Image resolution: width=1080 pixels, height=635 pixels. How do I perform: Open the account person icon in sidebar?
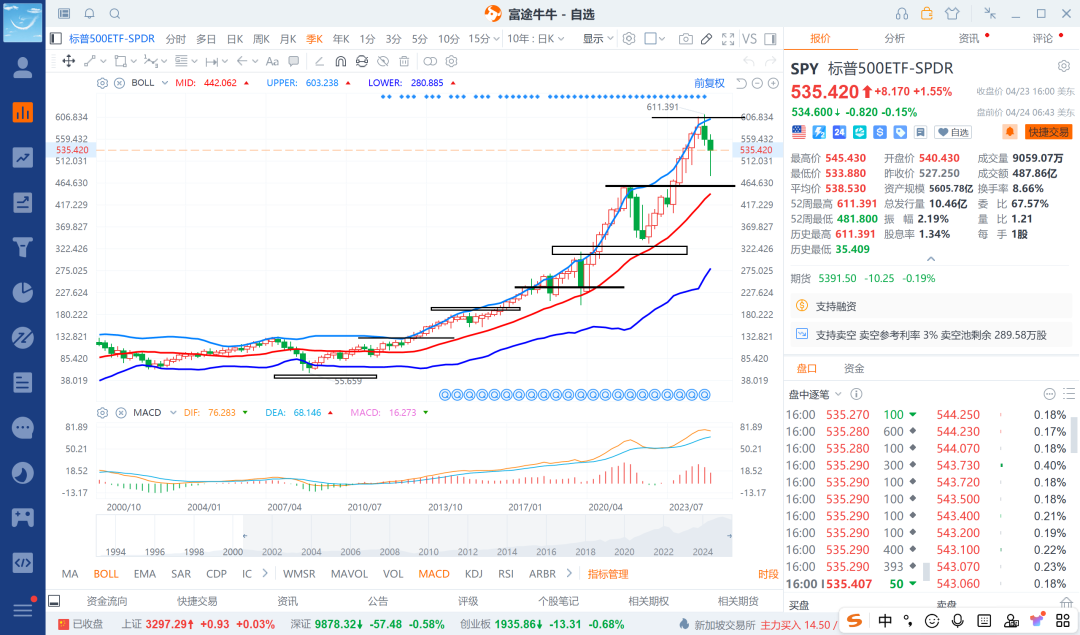(23, 67)
